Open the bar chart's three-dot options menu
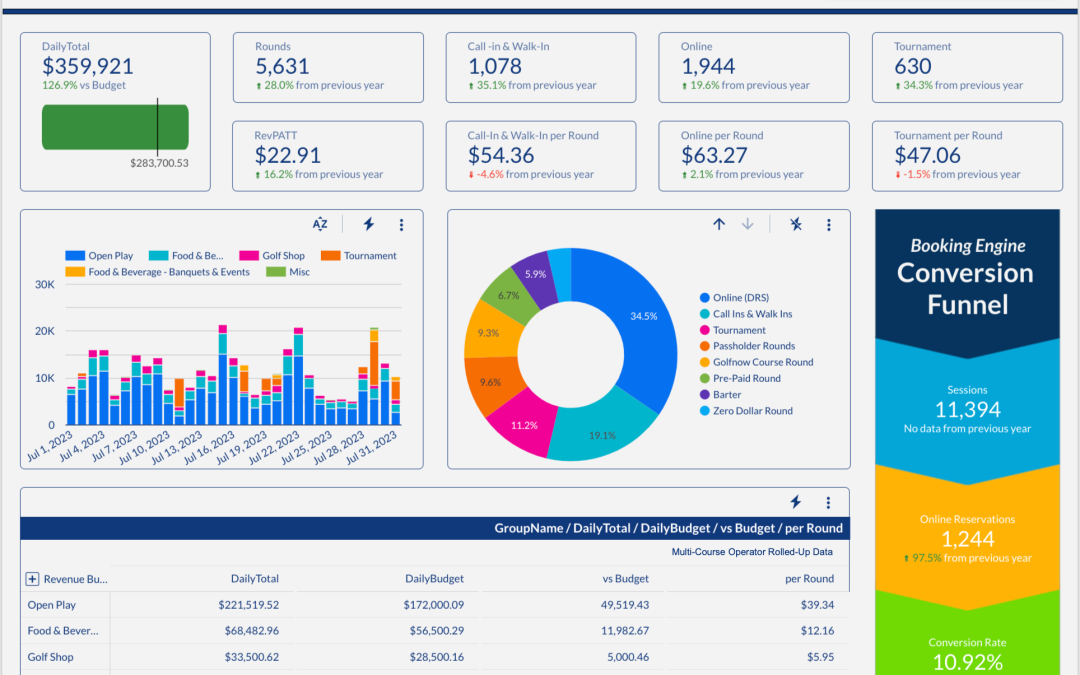Screen dimensions: 1080x675 click(401, 225)
